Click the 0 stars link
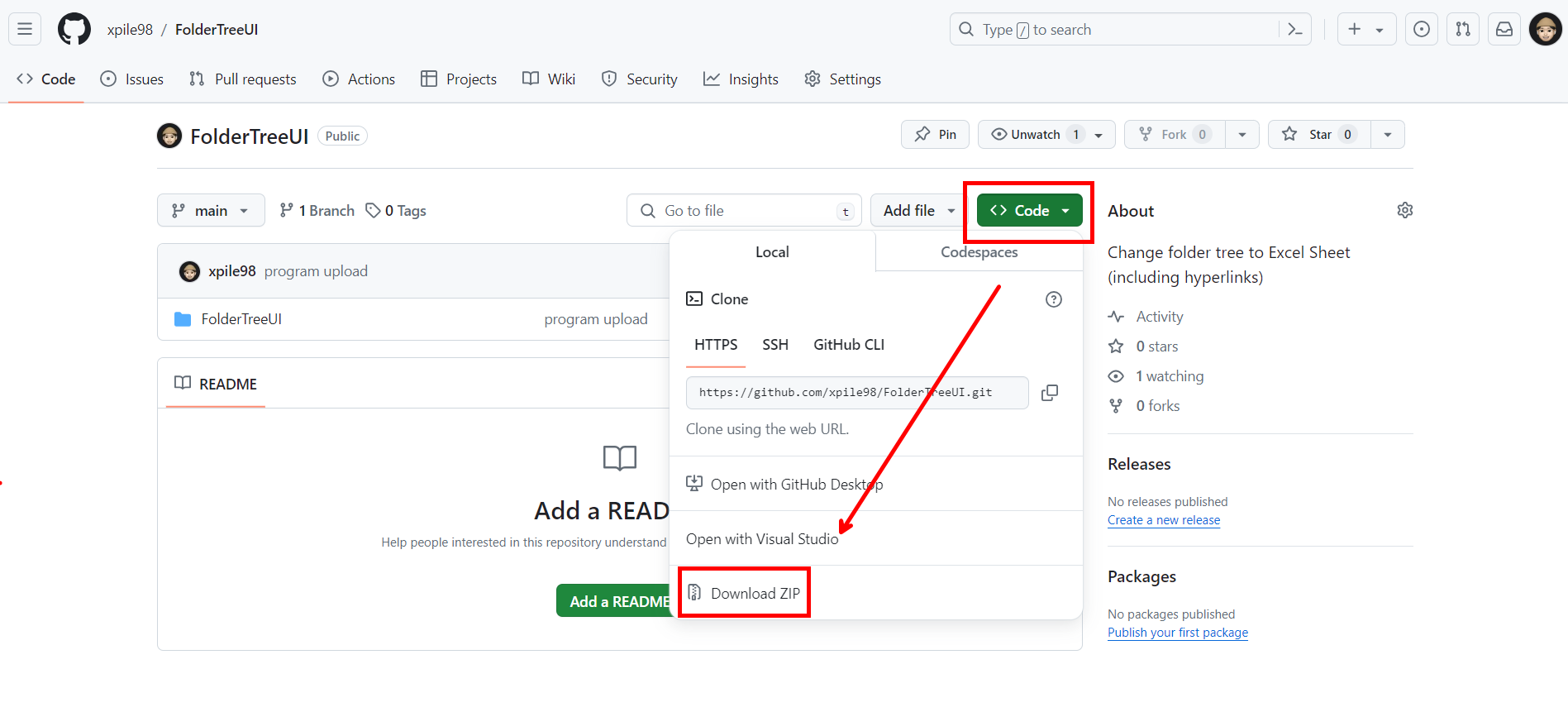The width and height of the screenshot is (1568, 712). pyautogui.click(x=1143, y=346)
